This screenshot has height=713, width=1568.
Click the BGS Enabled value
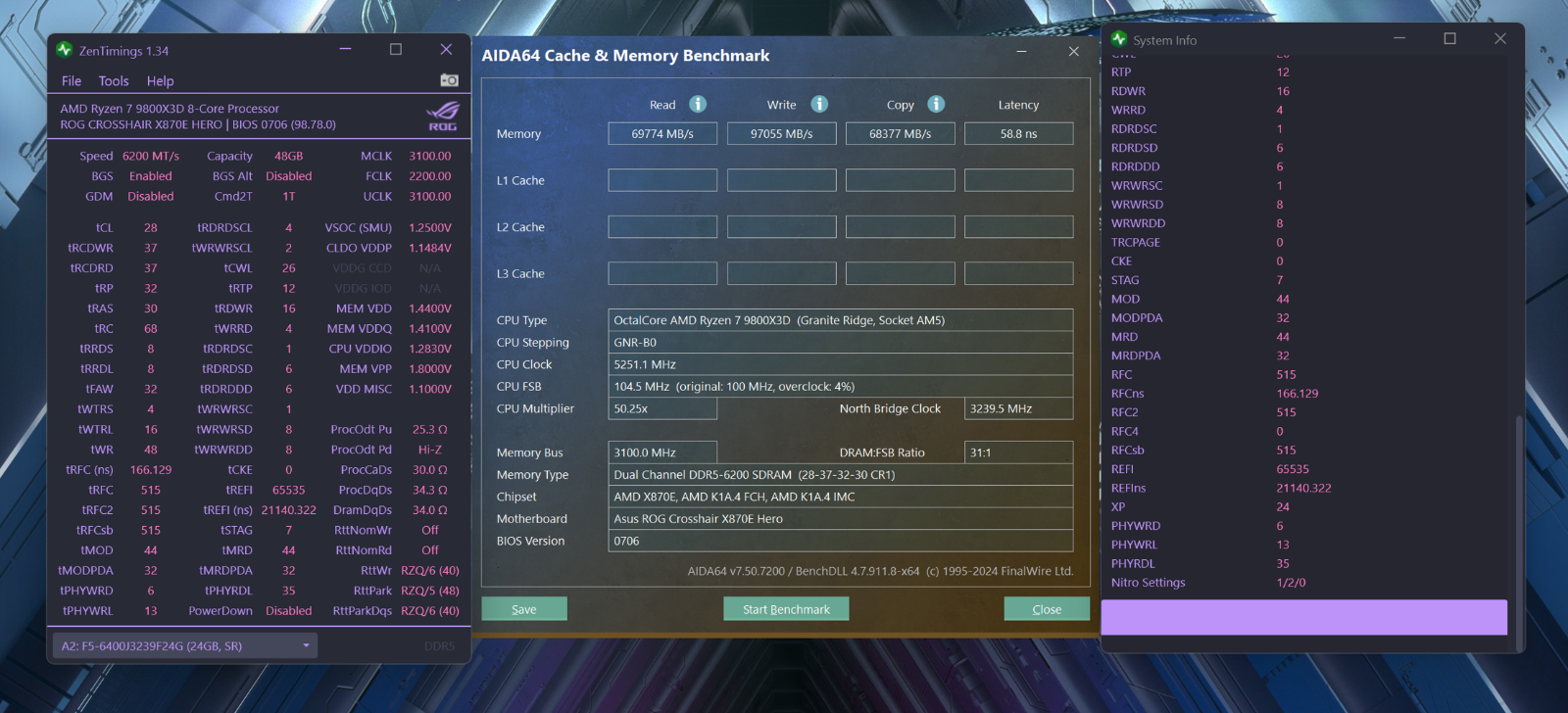click(151, 176)
